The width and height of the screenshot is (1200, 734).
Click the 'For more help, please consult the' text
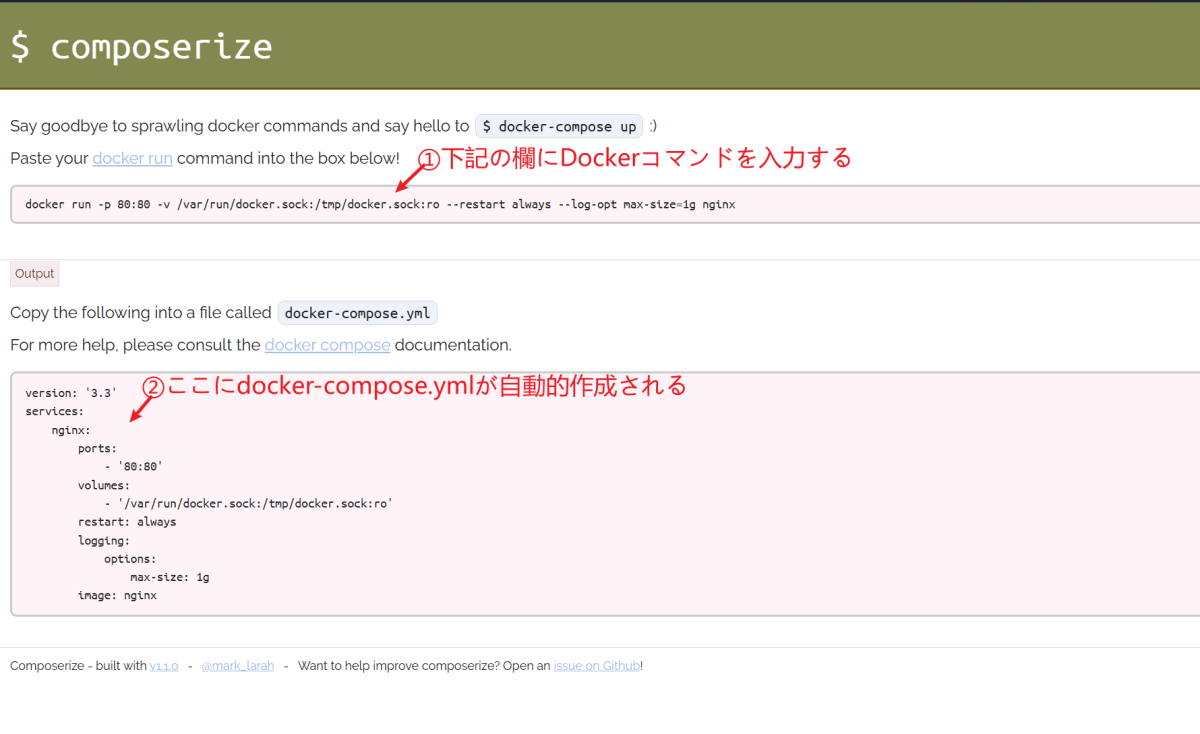point(135,345)
